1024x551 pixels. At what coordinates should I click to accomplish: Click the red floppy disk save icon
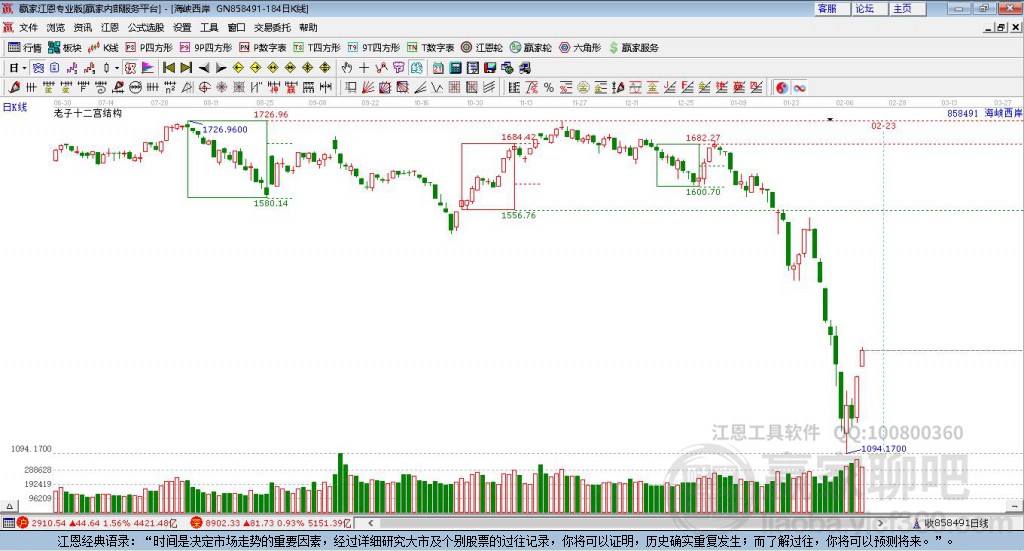[490, 67]
